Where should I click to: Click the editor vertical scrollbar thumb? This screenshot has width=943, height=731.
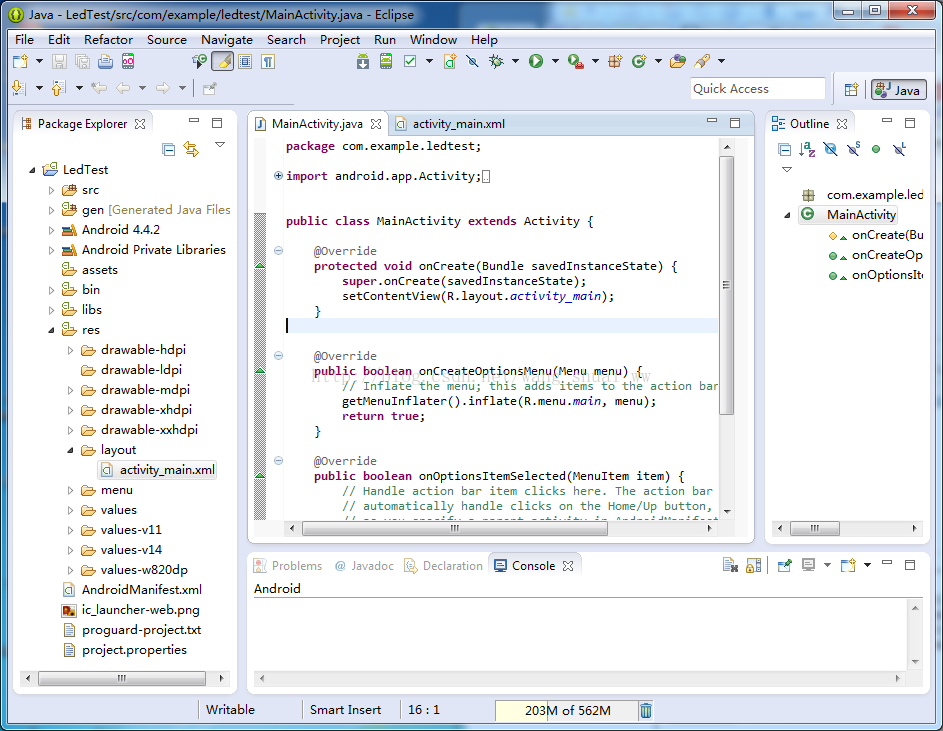coord(726,285)
